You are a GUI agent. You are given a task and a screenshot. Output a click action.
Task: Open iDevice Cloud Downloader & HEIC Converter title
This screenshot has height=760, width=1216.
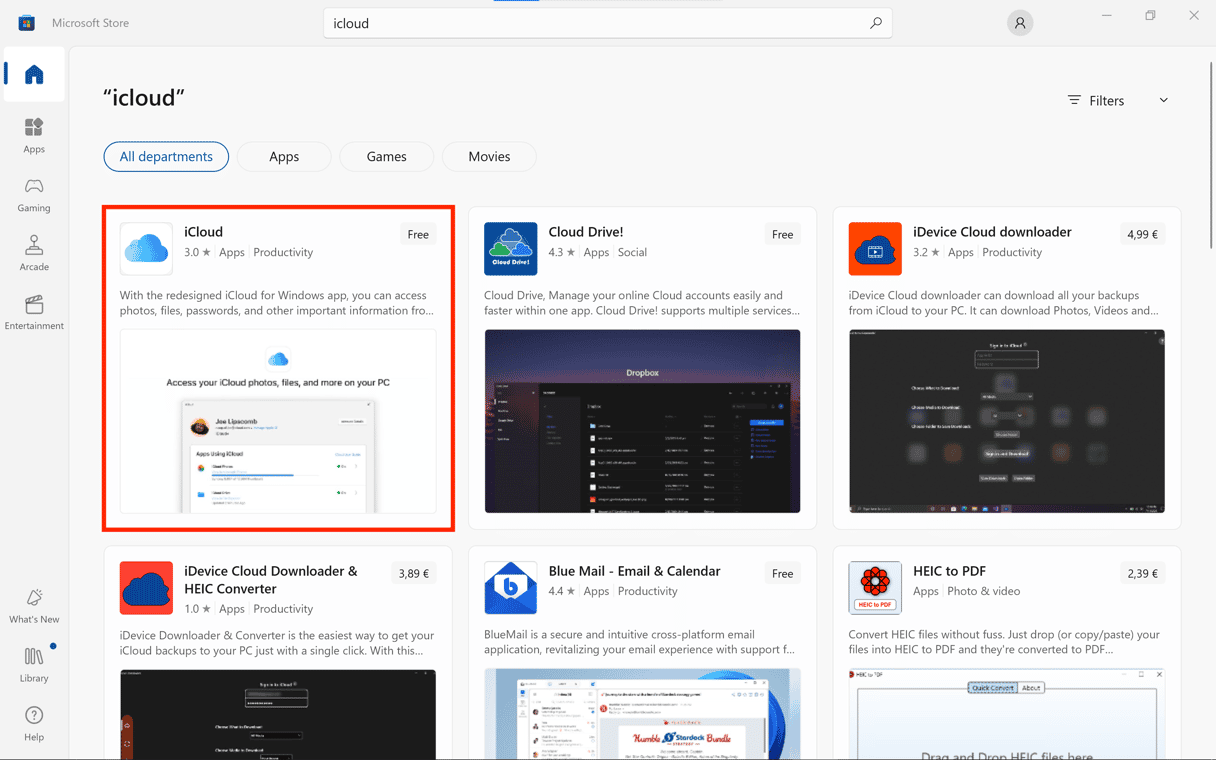click(x=271, y=580)
